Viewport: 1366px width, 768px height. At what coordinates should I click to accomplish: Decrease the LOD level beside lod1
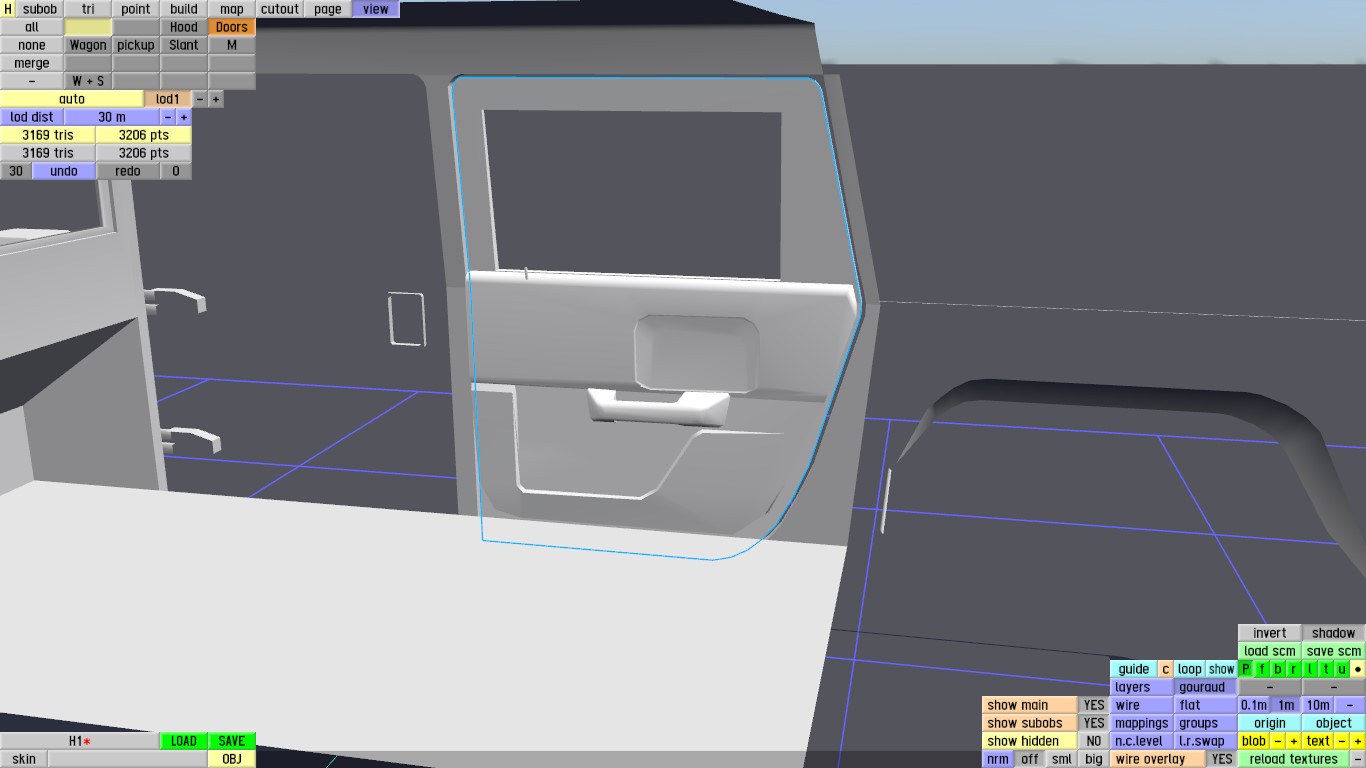click(200, 99)
